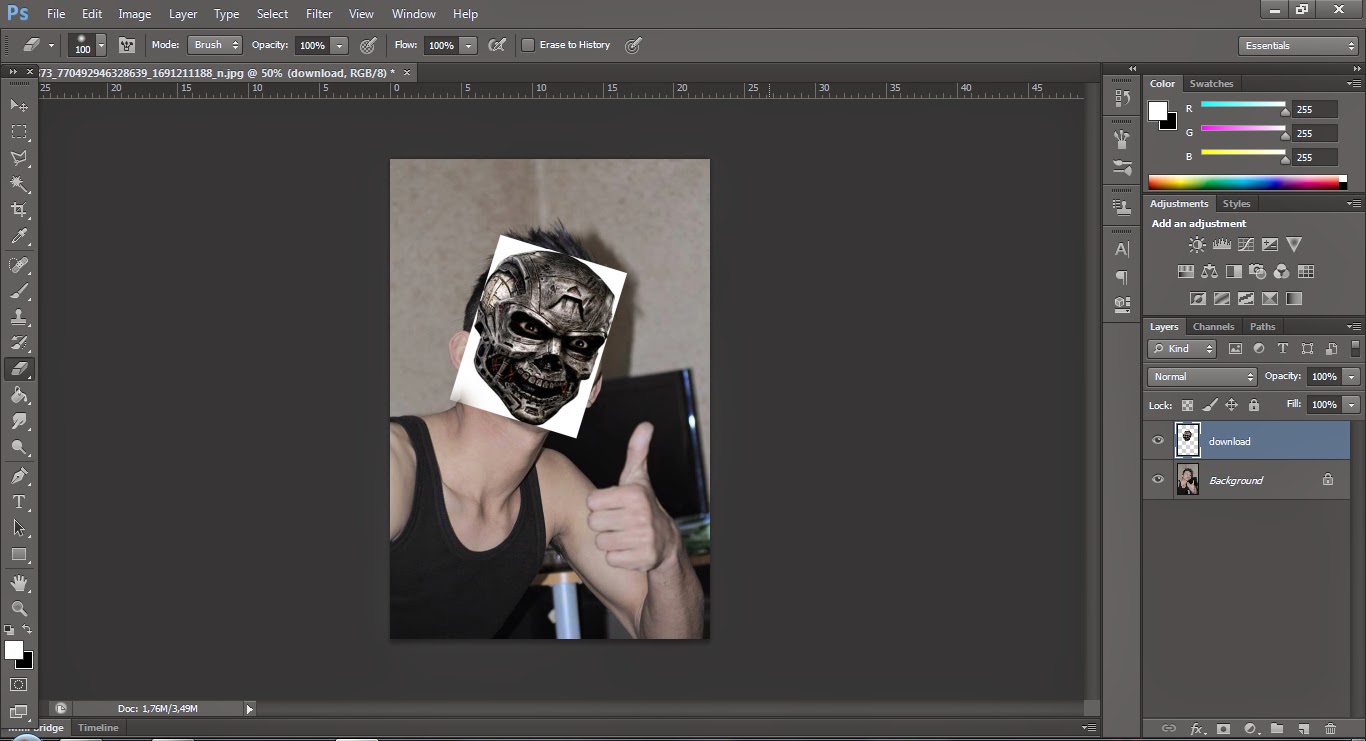1366x741 pixels.
Task: Open the Flow slider arrow
Action: (468, 45)
